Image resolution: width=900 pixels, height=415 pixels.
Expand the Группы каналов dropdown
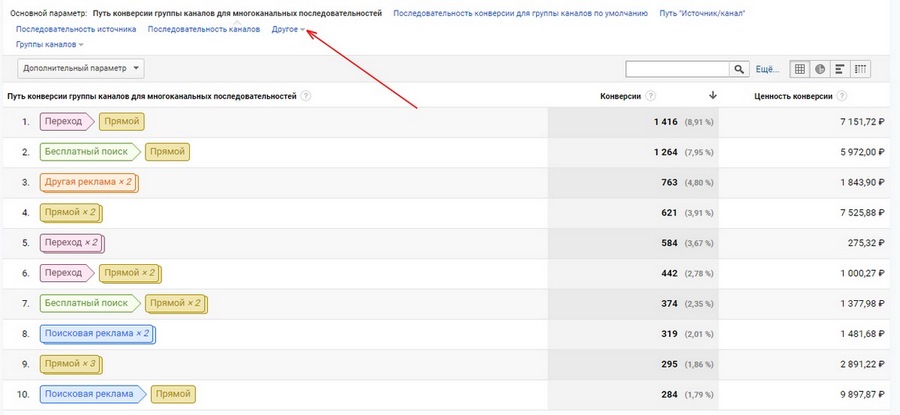point(49,44)
